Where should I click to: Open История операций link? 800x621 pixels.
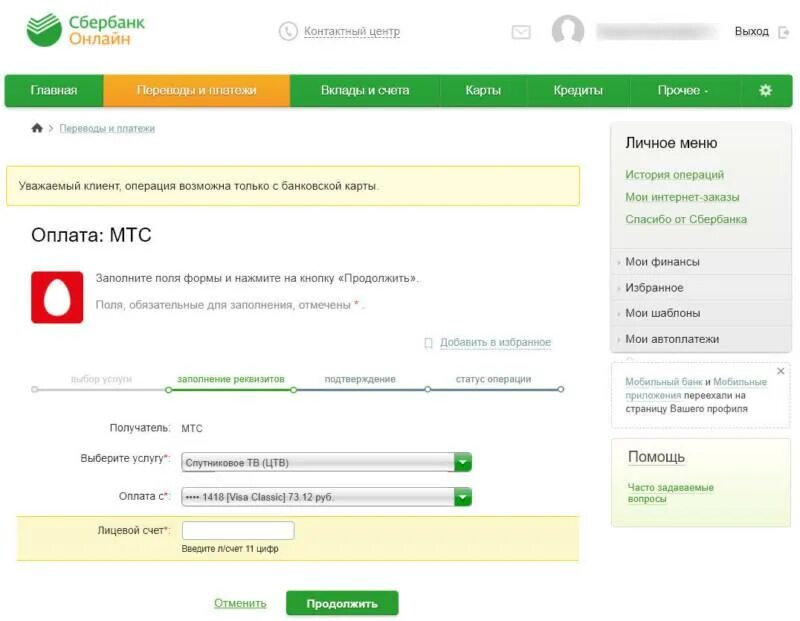tap(674, 175)
